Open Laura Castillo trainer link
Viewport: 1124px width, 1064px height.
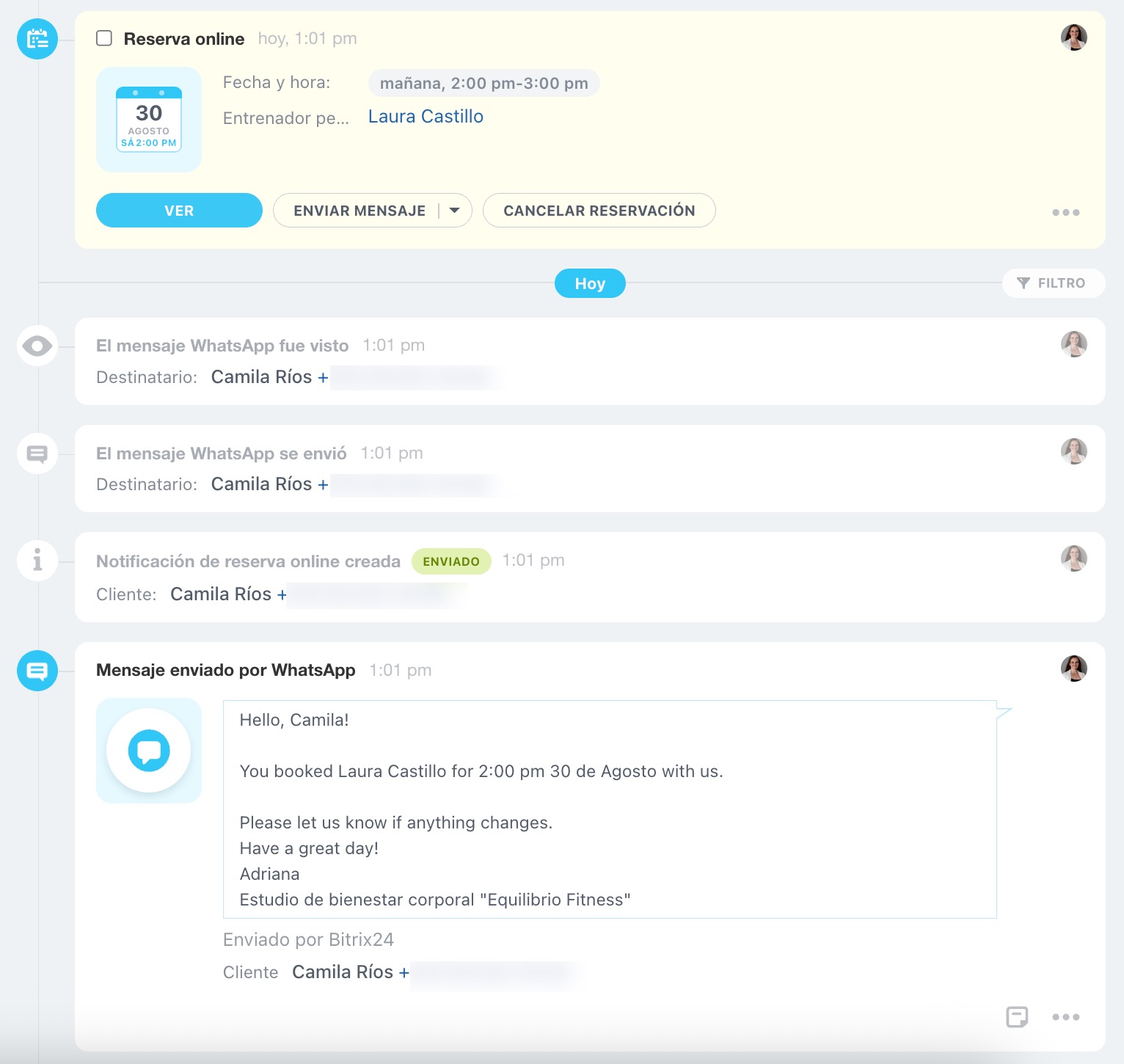[426, 117]
